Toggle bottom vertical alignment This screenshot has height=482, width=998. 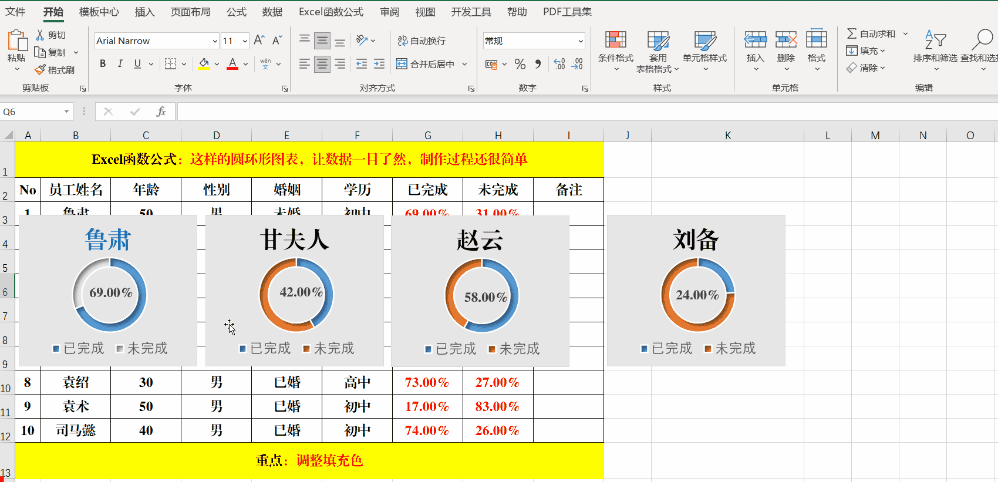click(340, 41)
